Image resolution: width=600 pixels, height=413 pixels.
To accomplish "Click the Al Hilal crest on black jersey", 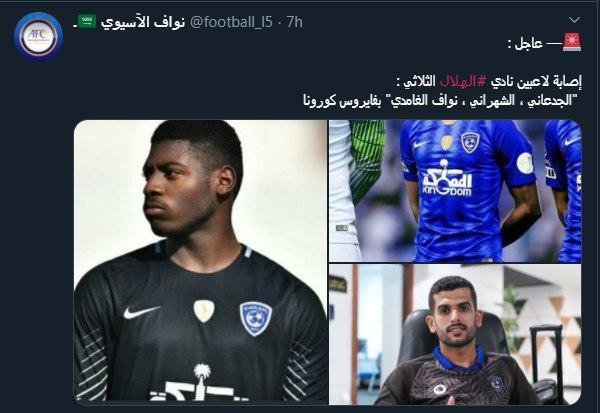I will coord(255,318).
